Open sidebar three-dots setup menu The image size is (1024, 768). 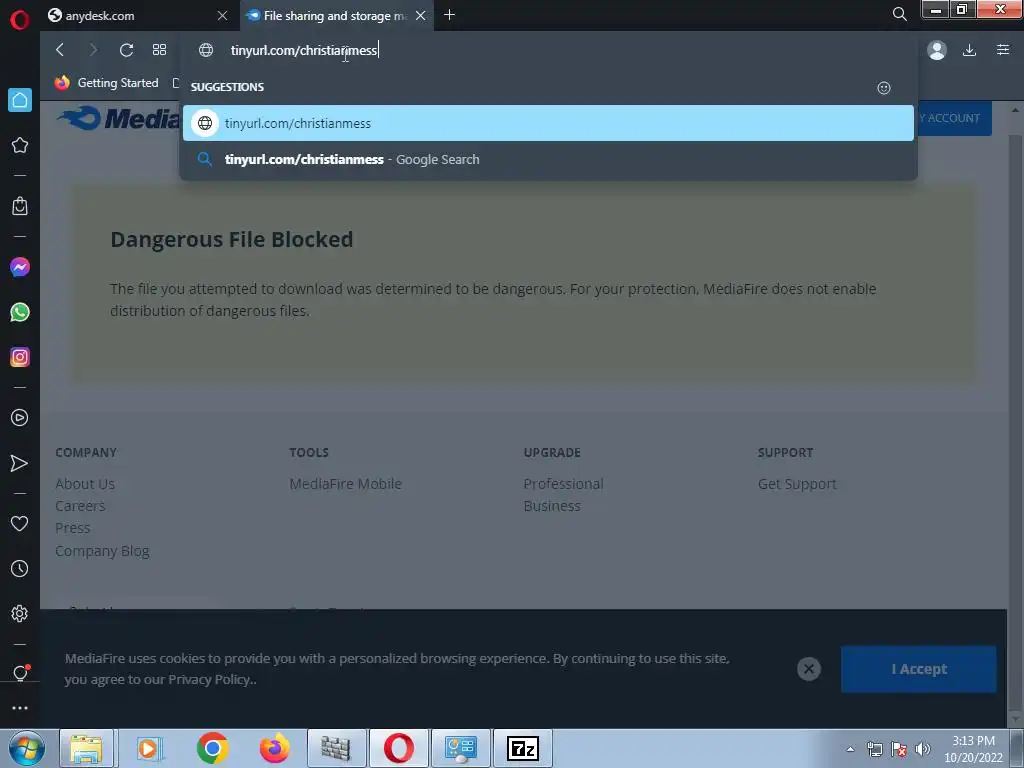[x=20, y=708]
